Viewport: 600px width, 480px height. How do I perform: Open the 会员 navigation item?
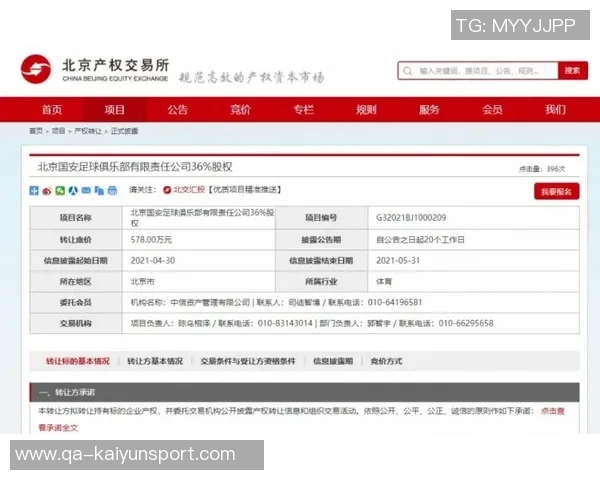point(492,110)
